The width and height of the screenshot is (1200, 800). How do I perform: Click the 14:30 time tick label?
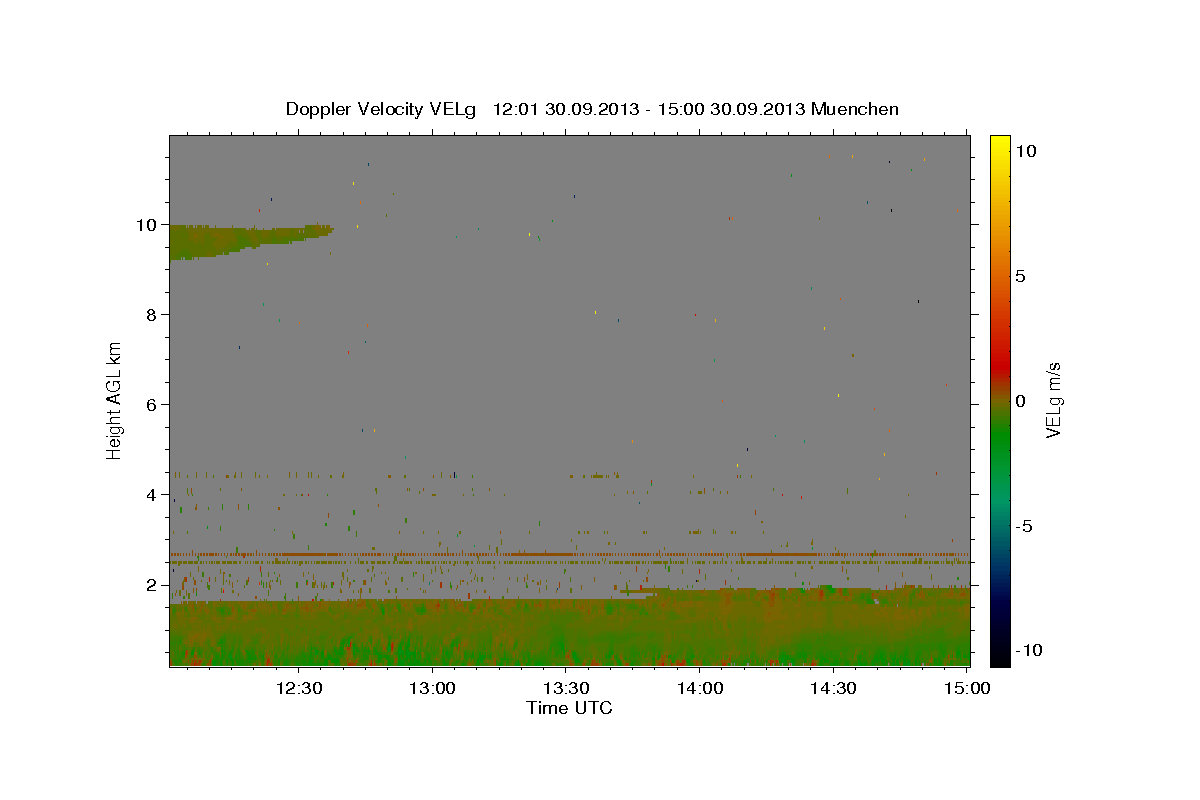click(833, 688)
